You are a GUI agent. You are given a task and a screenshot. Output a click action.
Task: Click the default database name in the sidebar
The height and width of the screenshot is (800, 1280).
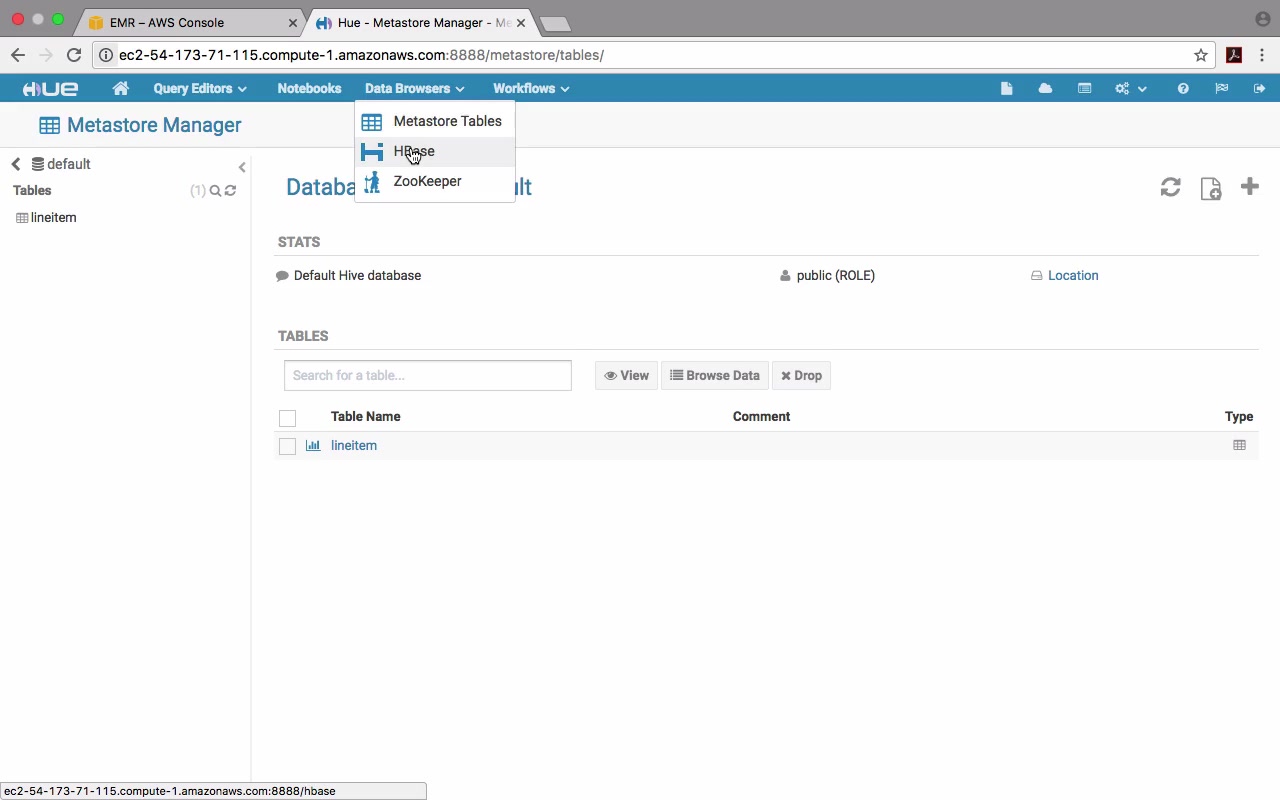(69, 164)
